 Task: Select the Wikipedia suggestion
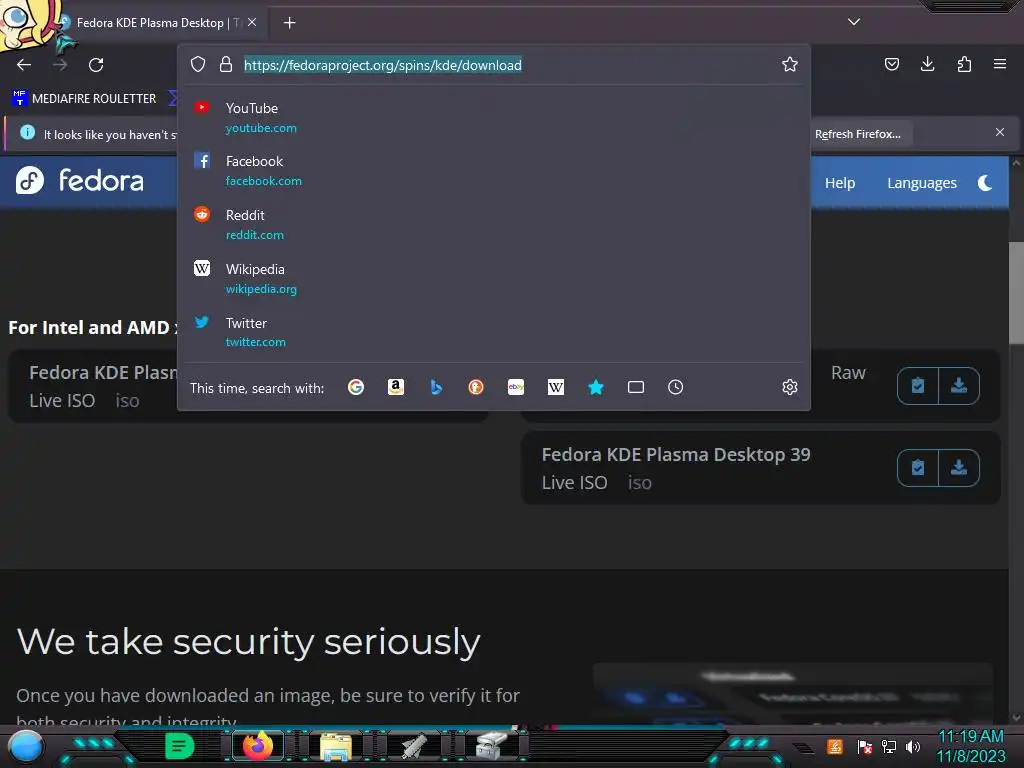point(494,279)
